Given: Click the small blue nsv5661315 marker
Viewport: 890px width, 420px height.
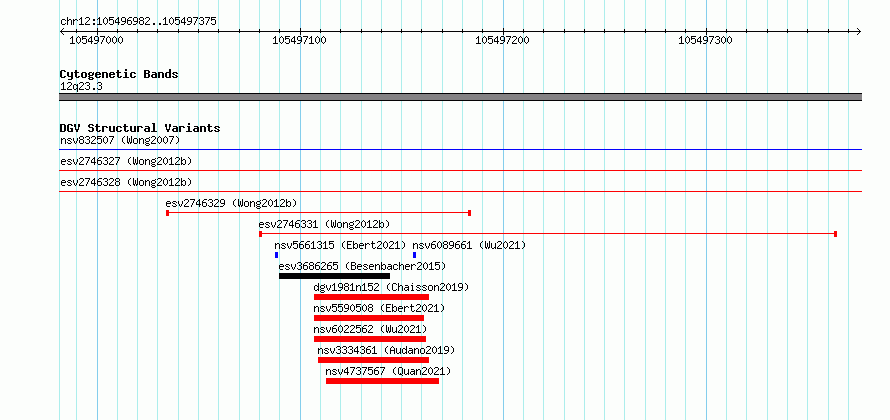Looking at the screenshot, I should 276,255.
